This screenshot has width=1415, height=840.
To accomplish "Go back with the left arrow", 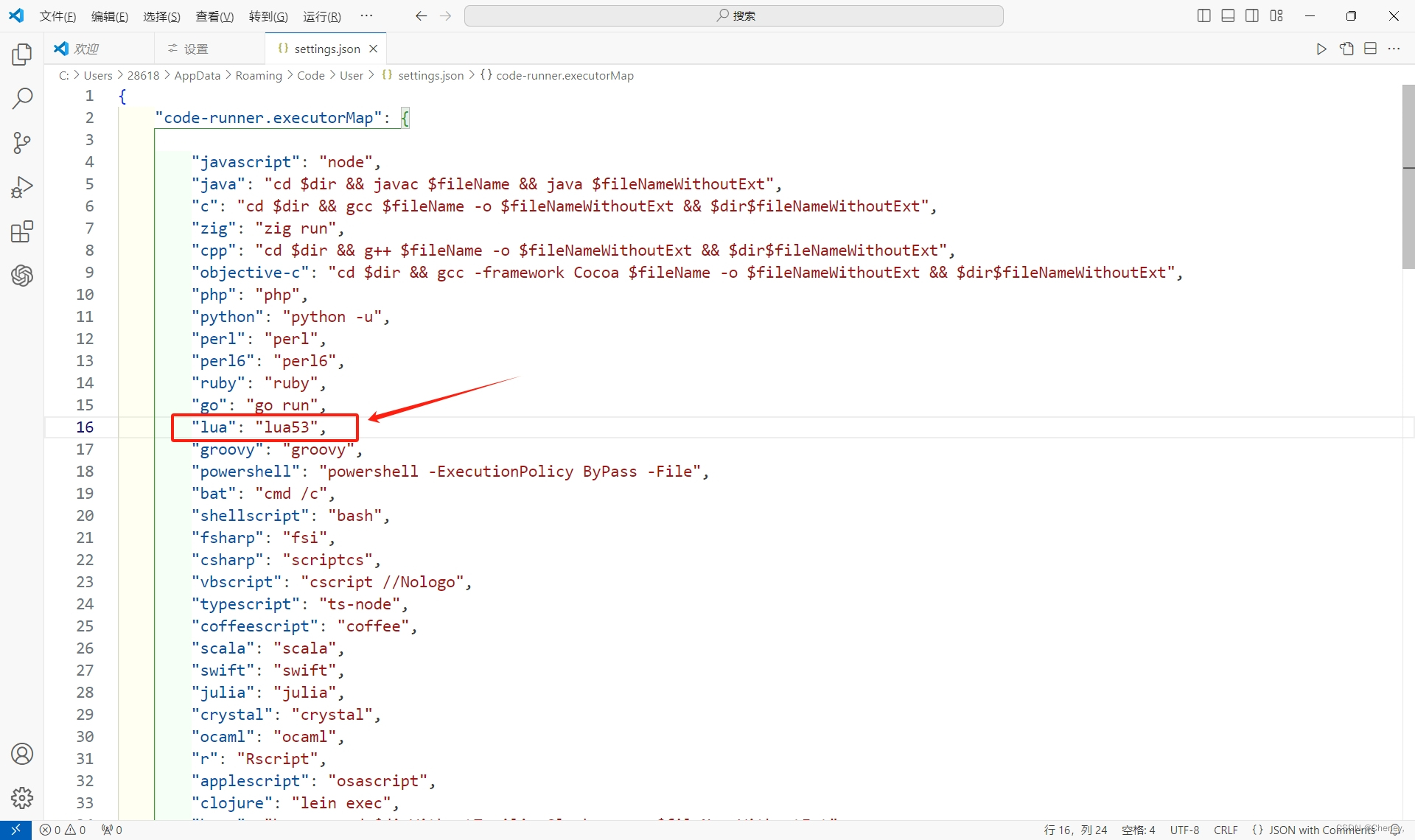I will [x=421, y=15].
